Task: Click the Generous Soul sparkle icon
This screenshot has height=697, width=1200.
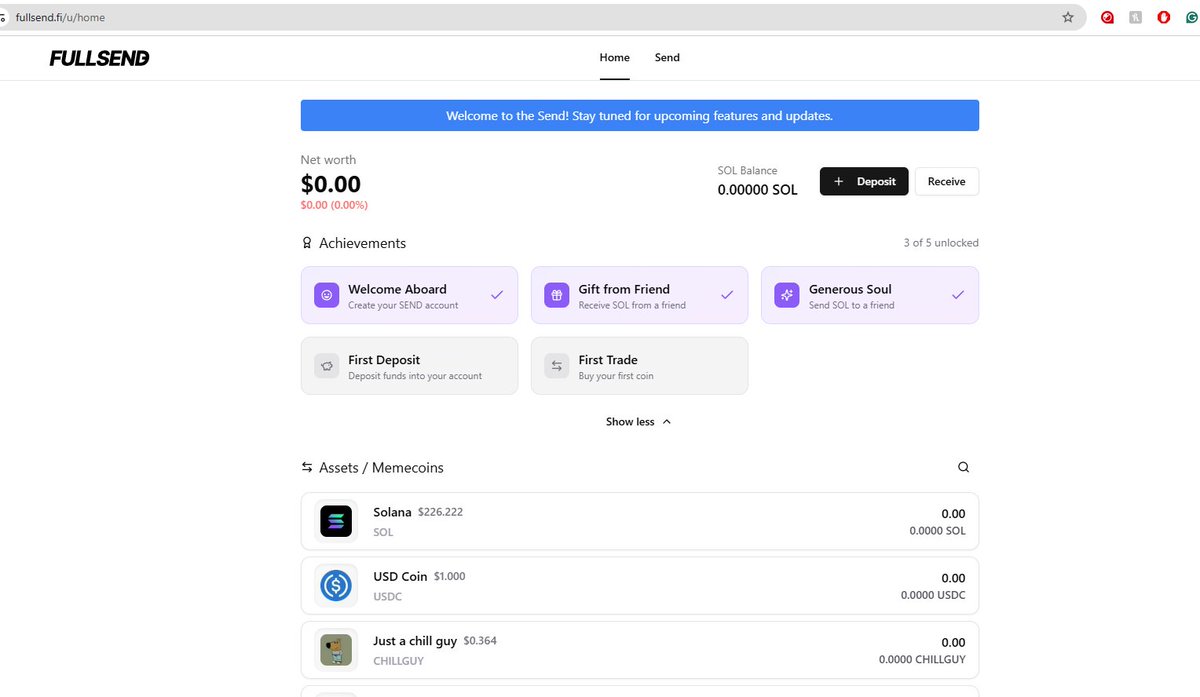Action: 787,295
